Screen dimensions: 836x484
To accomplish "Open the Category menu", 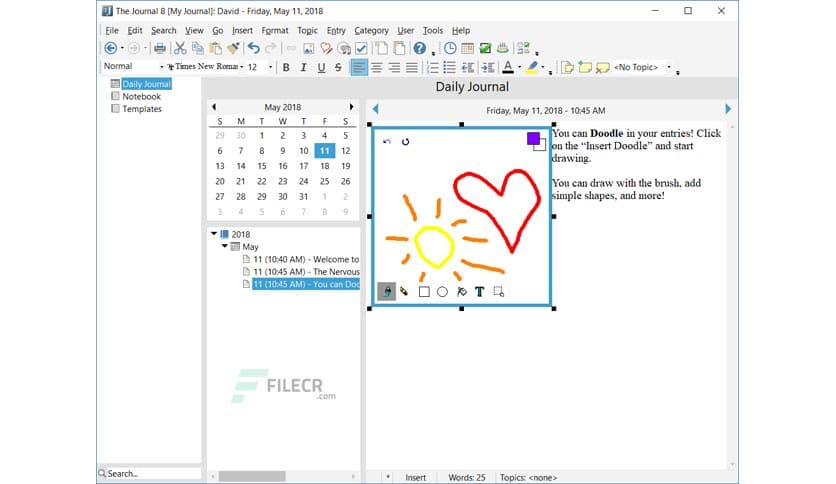I will [371, 30].
